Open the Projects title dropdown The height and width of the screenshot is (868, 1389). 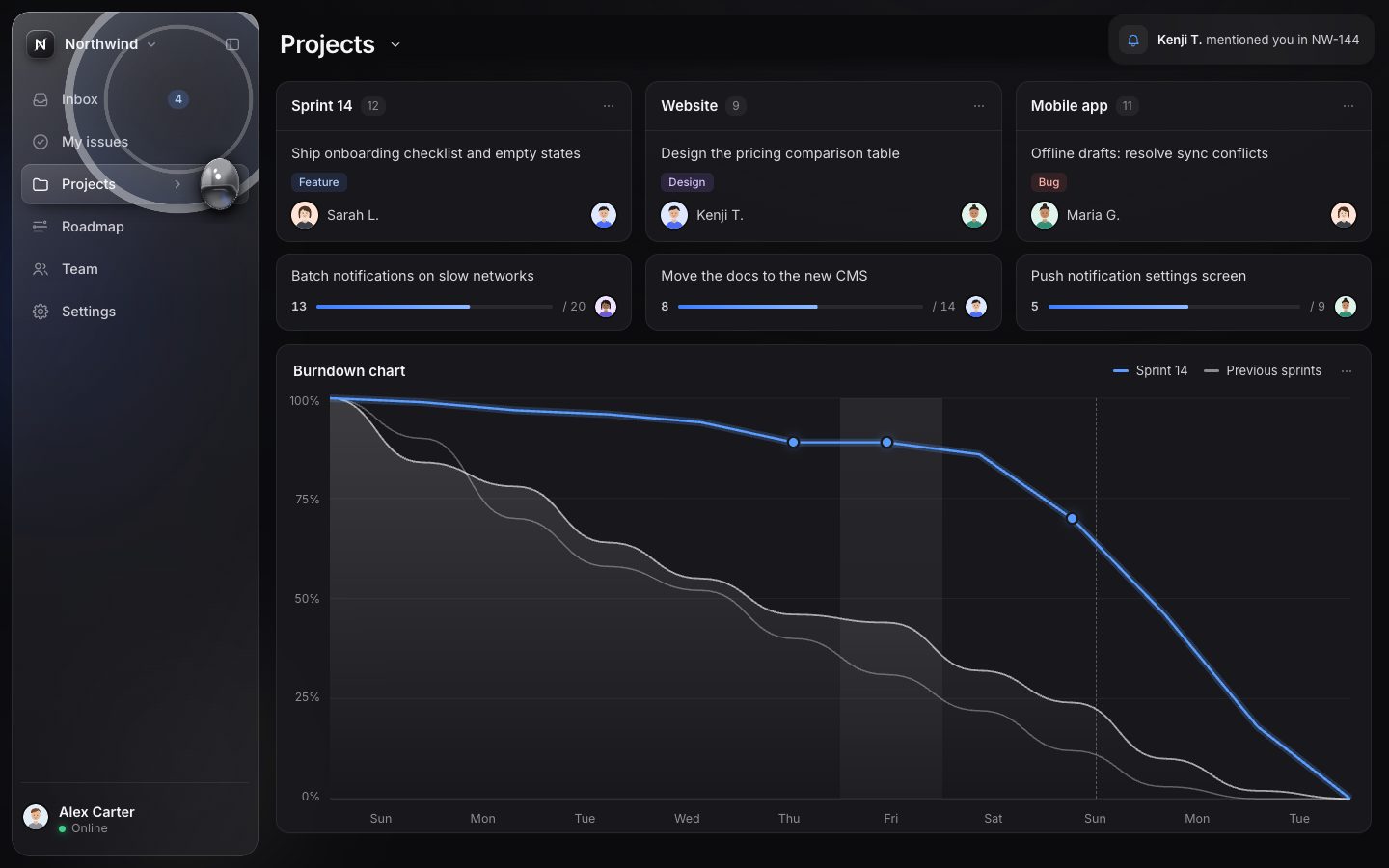click(395, 44)
